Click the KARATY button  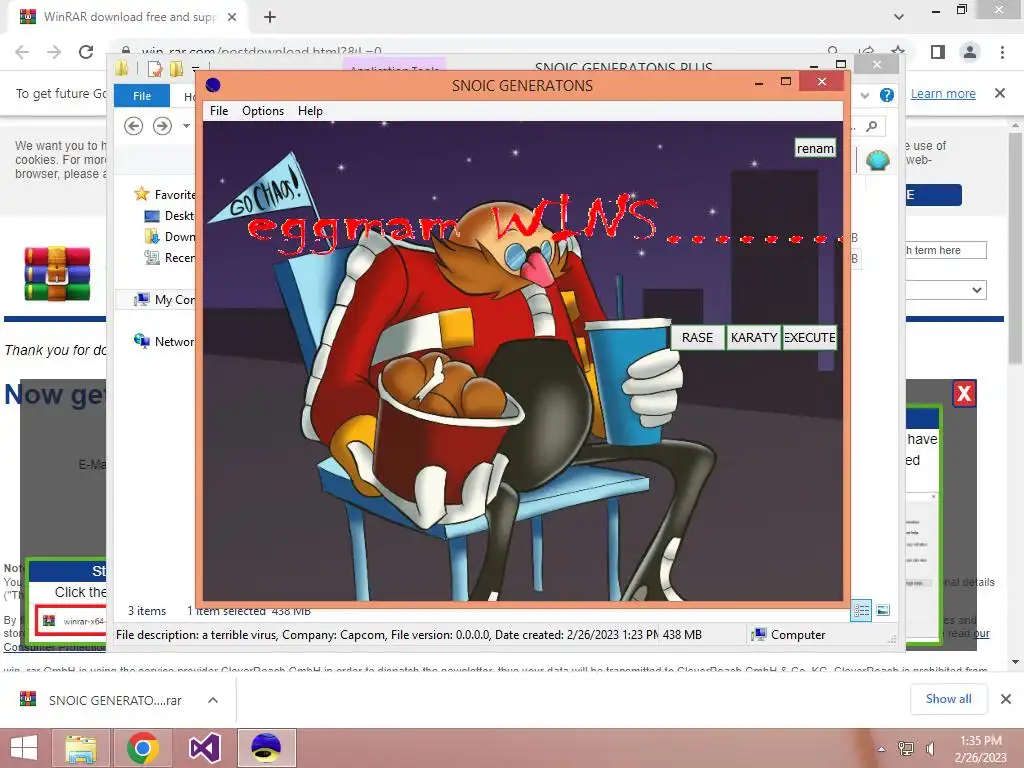(x=754, y=338)
